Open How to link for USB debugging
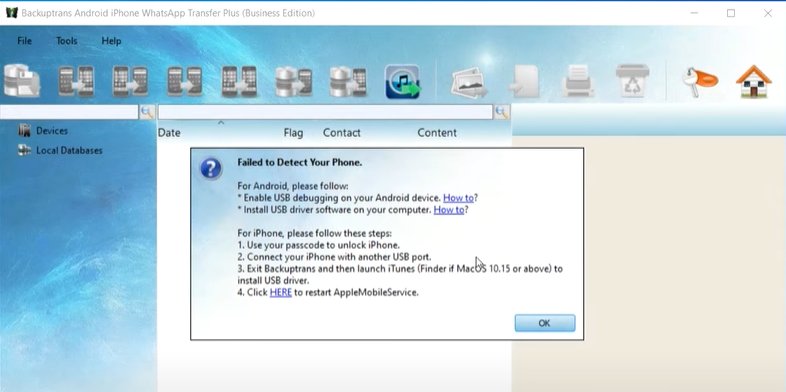 click(458, 198)
